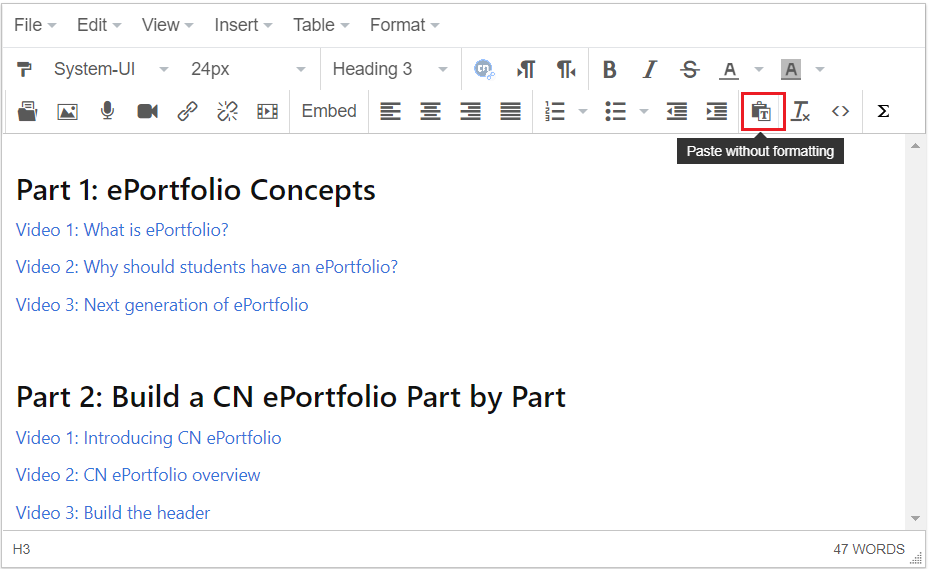Image resolution: width=930 pixels, height=569 pixels.
Task: Insert media with film icon
Action: click(x=267, y=111)
